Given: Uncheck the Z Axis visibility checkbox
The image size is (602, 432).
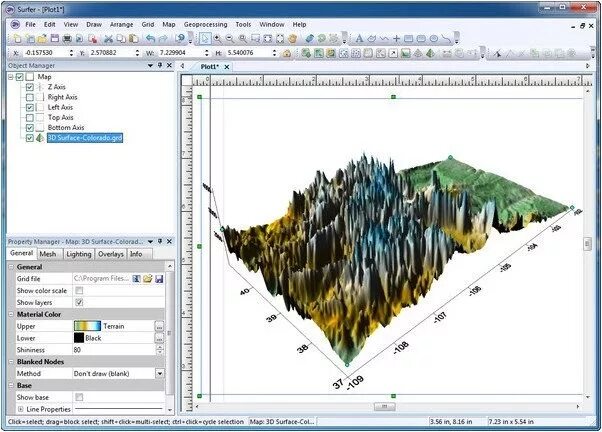Looking at the screenshot, I should 30,87.
